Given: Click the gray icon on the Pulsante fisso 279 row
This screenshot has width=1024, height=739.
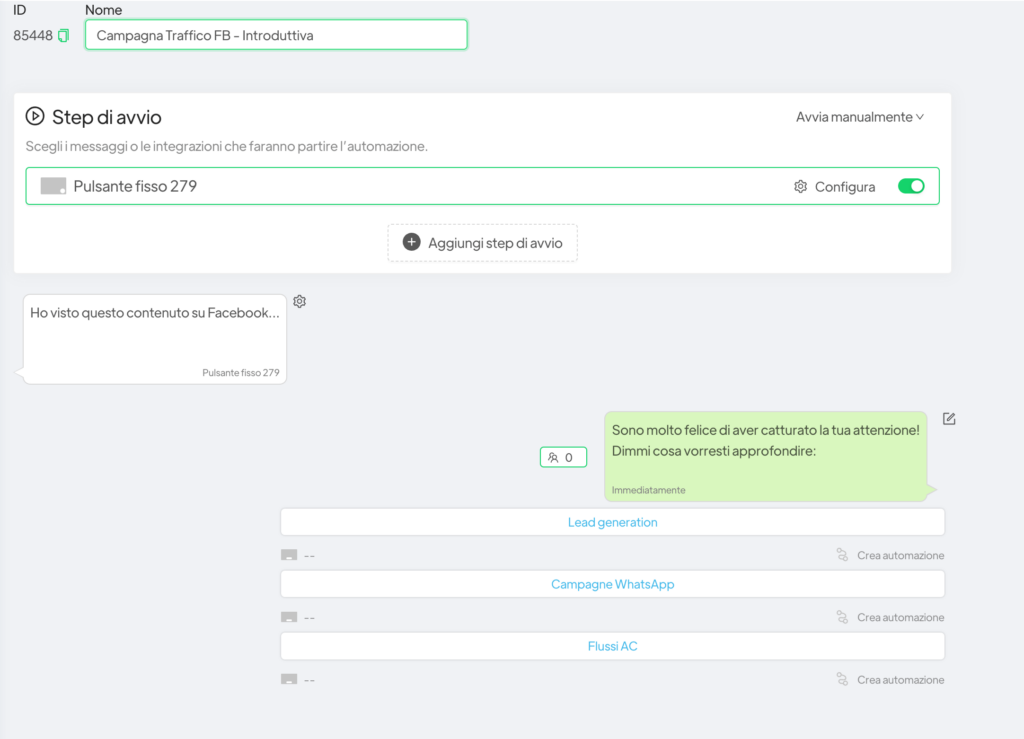Looking at the screenshot, I should (x=53, y=186).
